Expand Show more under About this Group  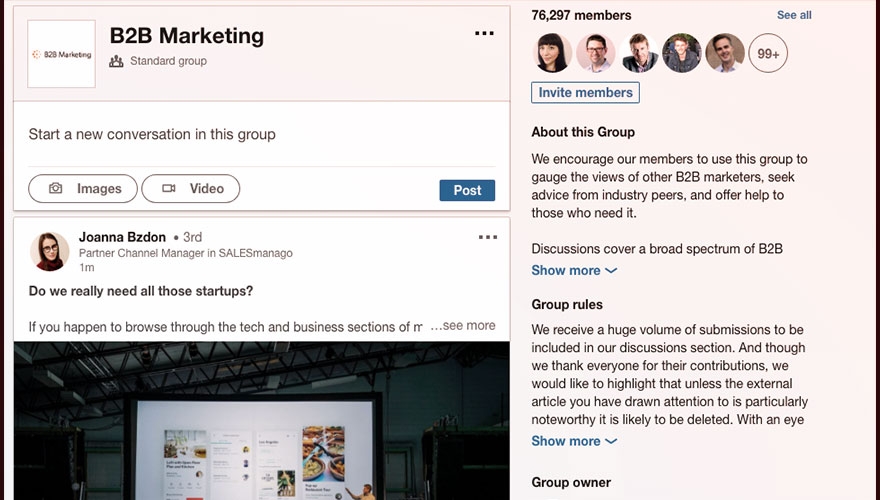(x=574, y=270)
